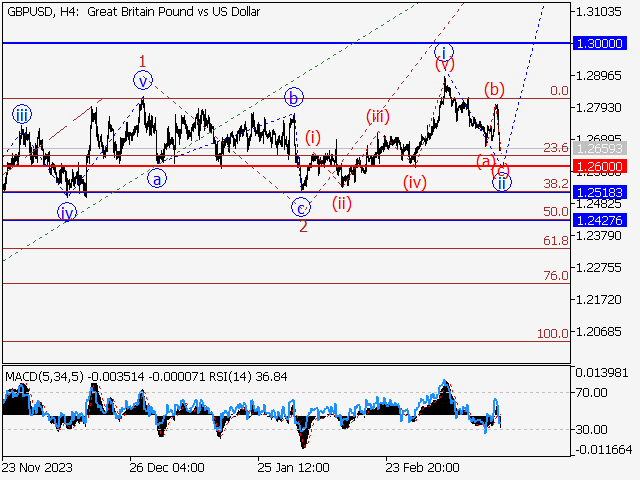The width and height of the screenshot is (640, 480).
Task: Click the blue circled v wave label
Action: 143,80
